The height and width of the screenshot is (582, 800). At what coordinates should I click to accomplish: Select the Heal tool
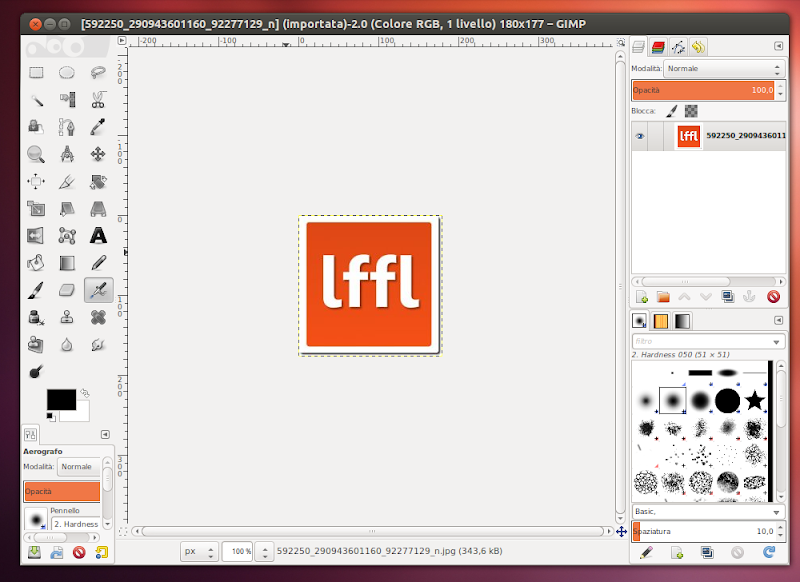(x=98, y=317)
